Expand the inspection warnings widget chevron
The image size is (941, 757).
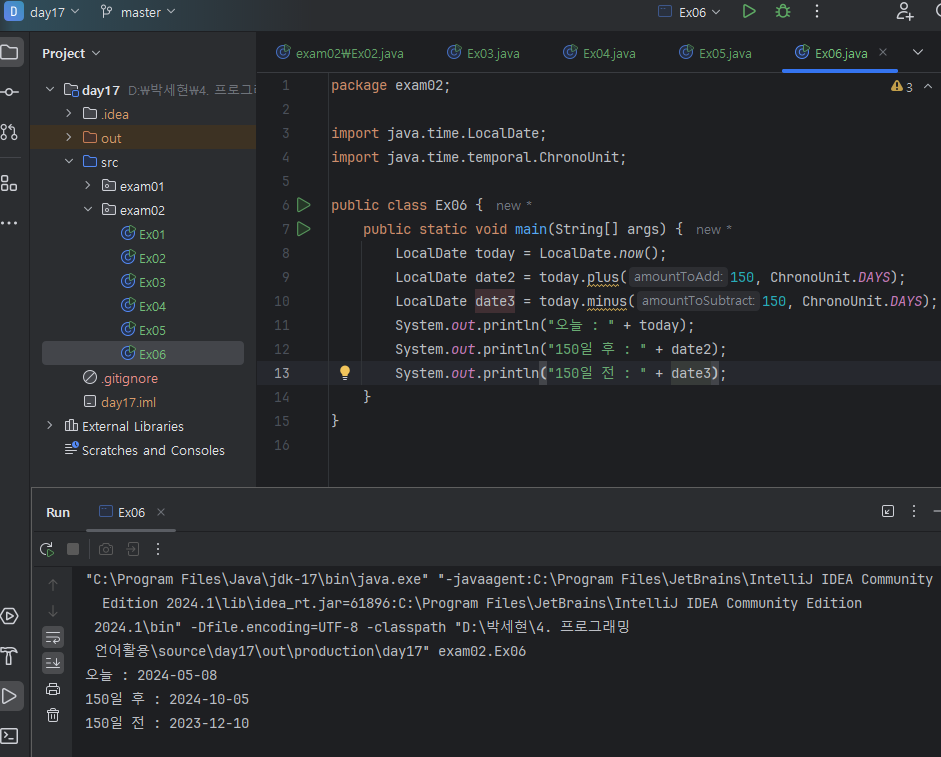tap(928, 86)
